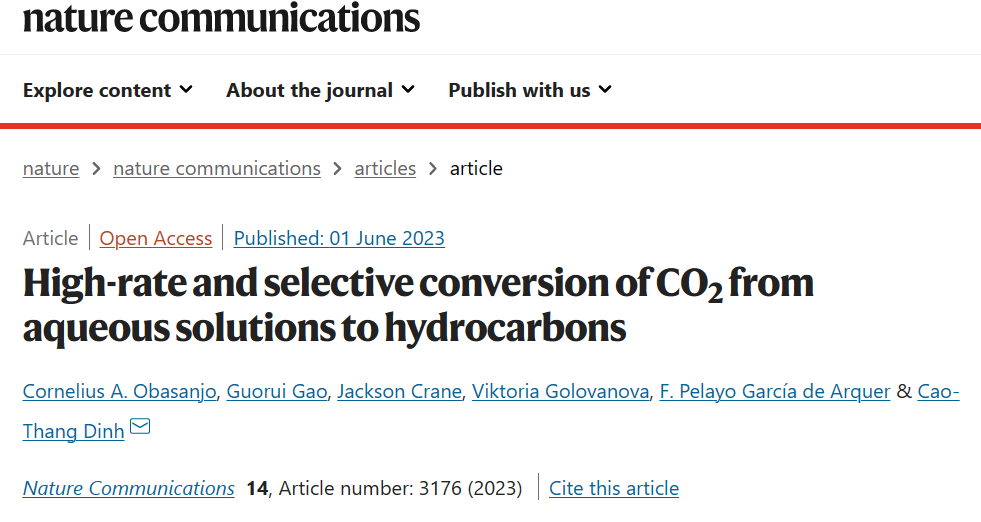
Task: Expand the About the journal menu
Action: 320,90
